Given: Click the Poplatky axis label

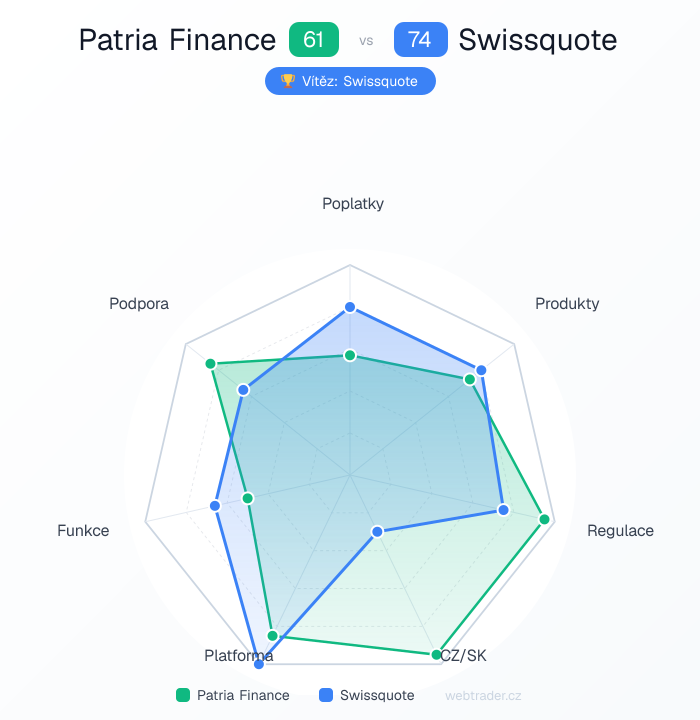Looking at the screenshot, I should pyautogui.click(x=353, y=204).
